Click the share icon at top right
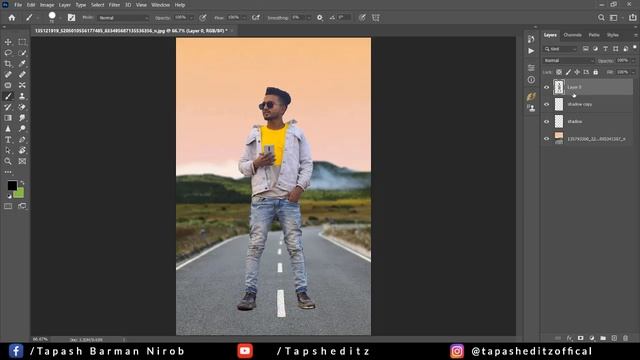 pos(633,18)
